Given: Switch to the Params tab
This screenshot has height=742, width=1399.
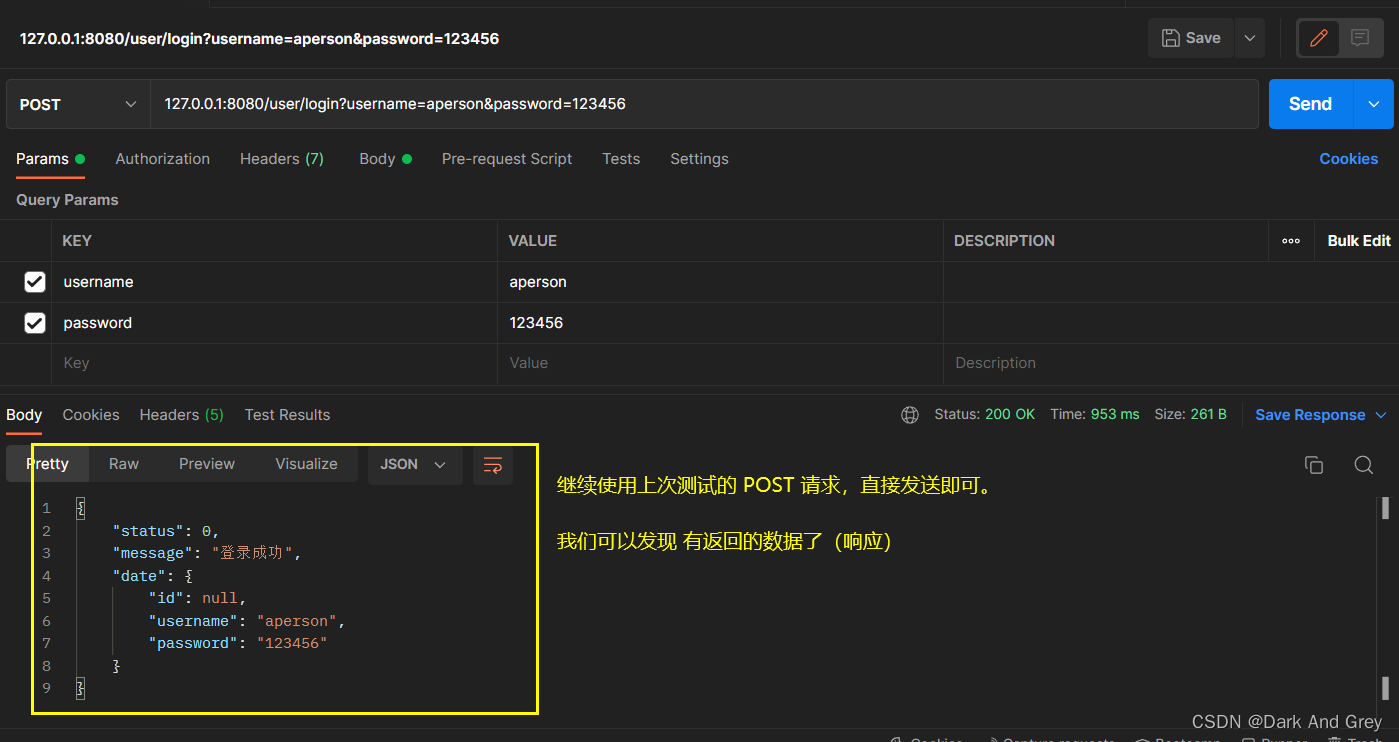Looking at the screenshot, I should (50, 159).
